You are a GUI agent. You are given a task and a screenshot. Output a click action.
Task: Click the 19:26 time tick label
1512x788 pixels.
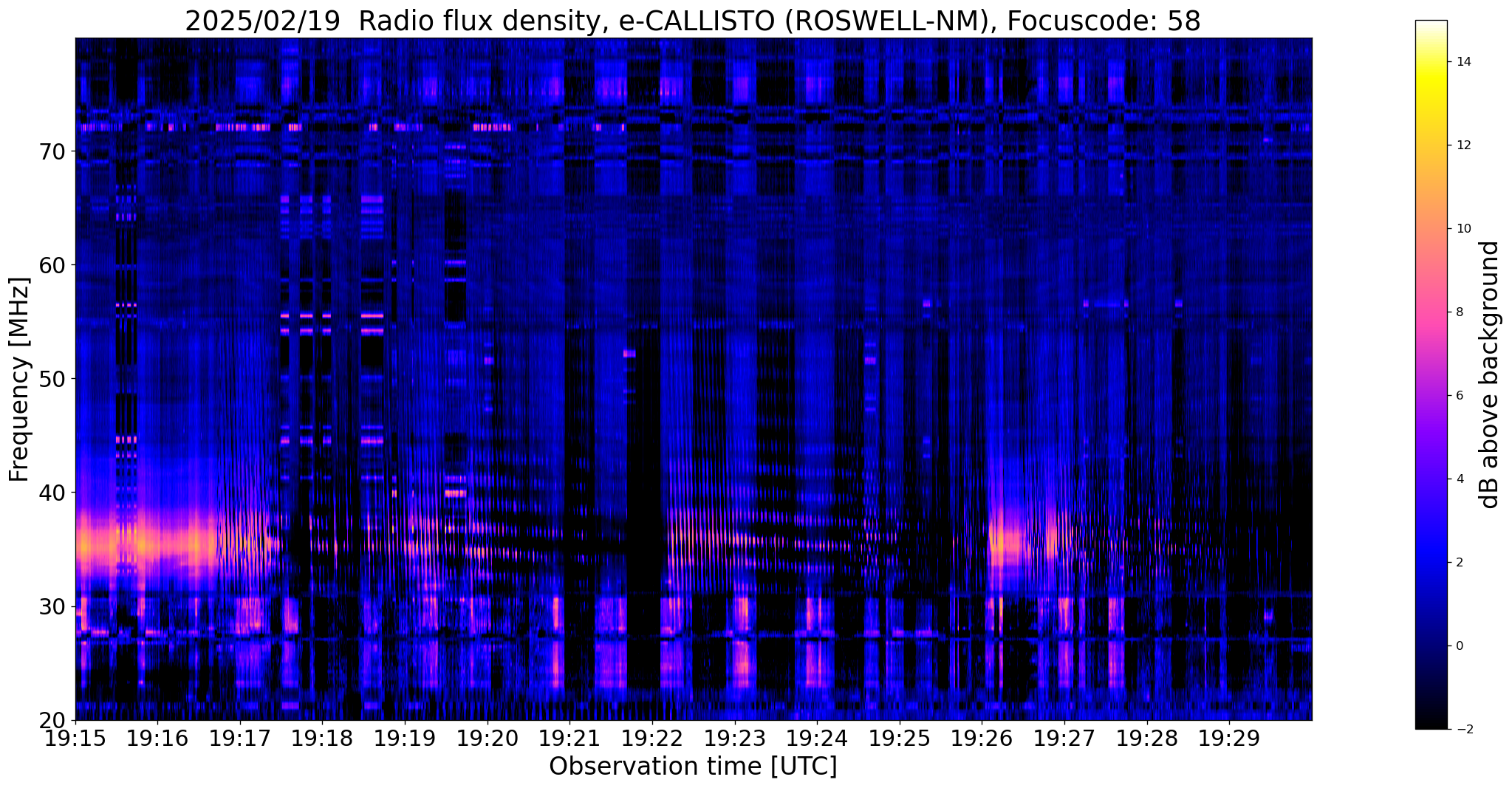(x=982, y=739)
